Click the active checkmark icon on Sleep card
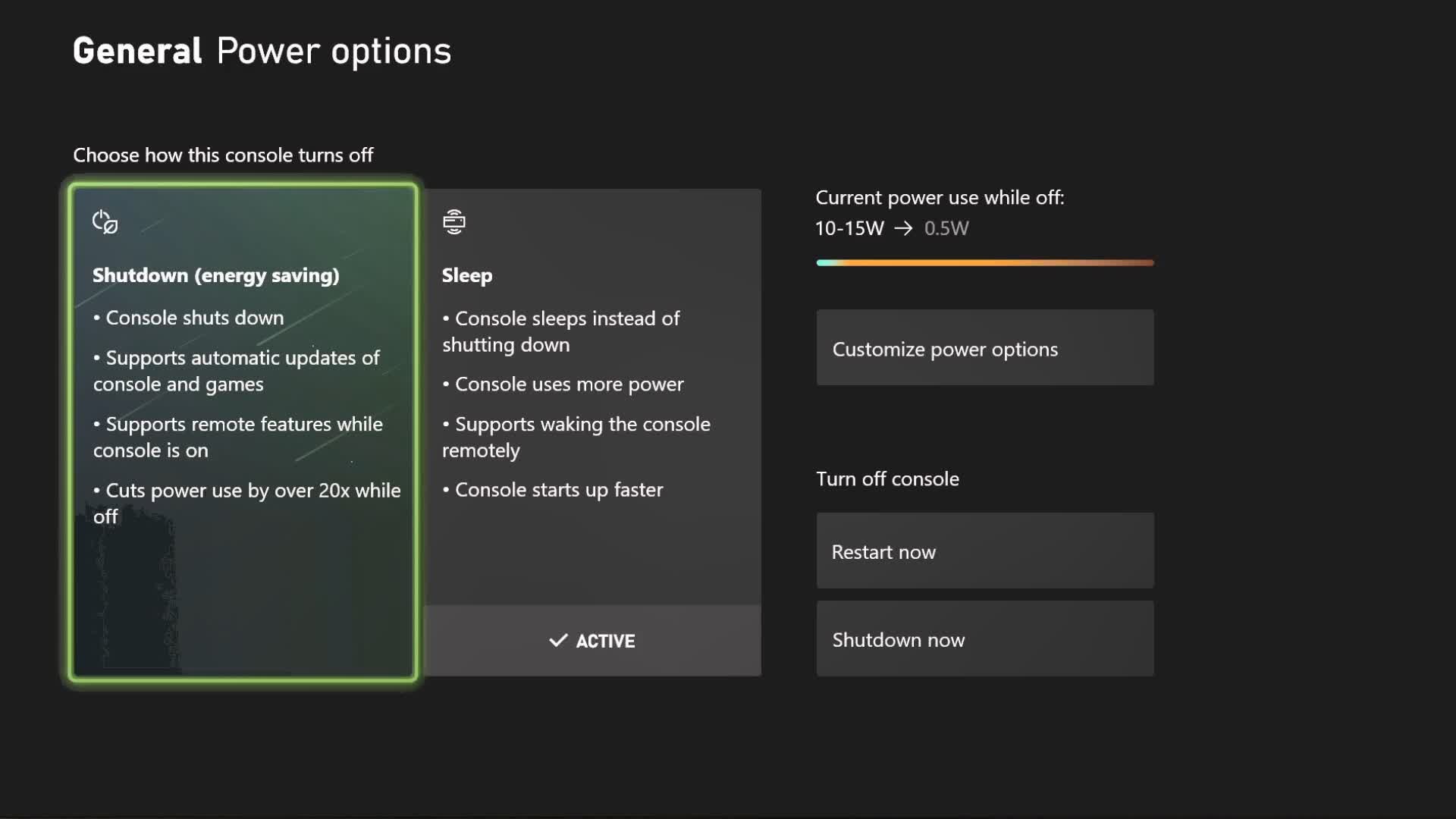Image resolution: width=1456 pixels, height=819 pixels. pos(556,640)
